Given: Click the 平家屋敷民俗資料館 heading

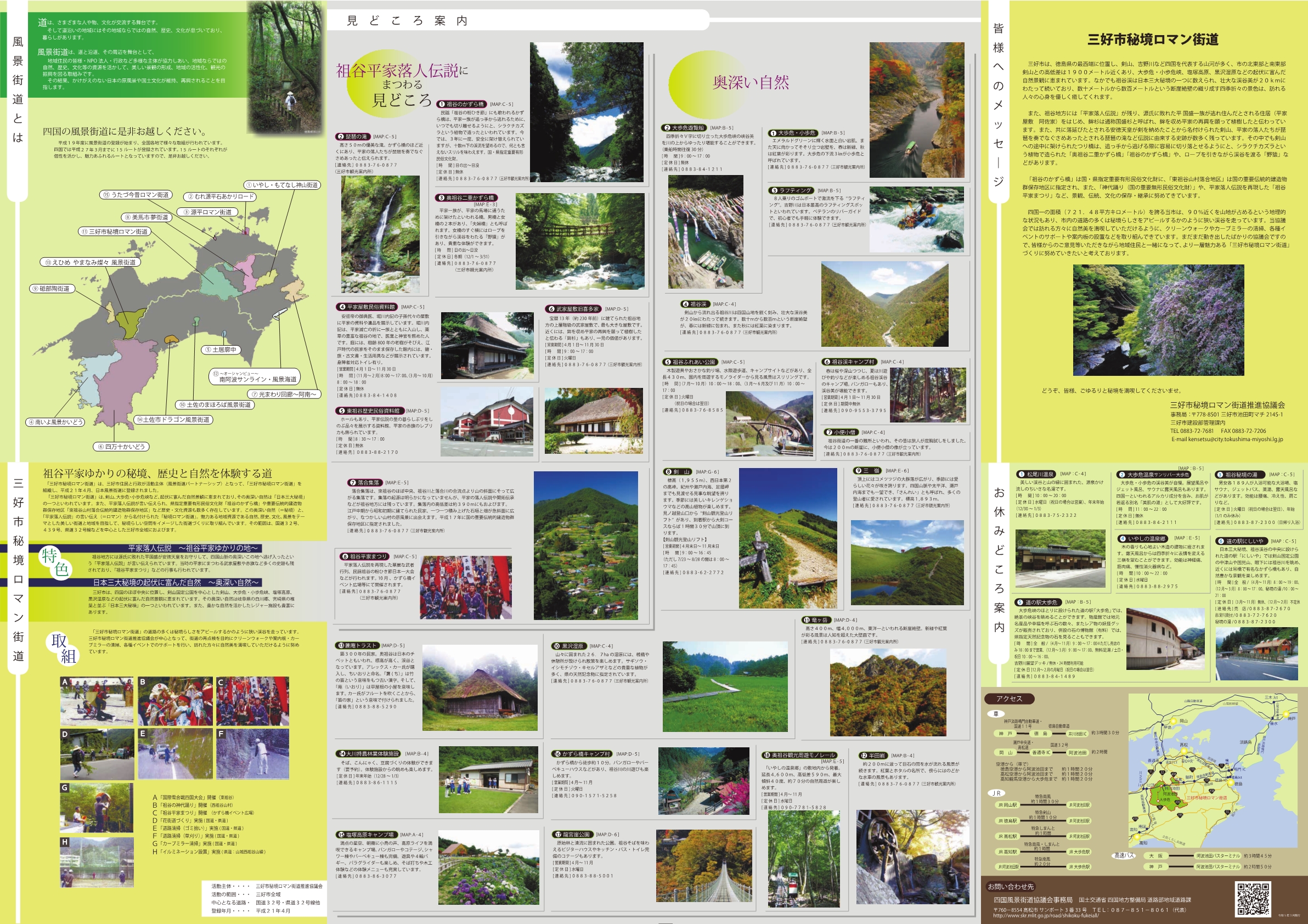Looking at the screenshot, I should [x=367, y=307].
